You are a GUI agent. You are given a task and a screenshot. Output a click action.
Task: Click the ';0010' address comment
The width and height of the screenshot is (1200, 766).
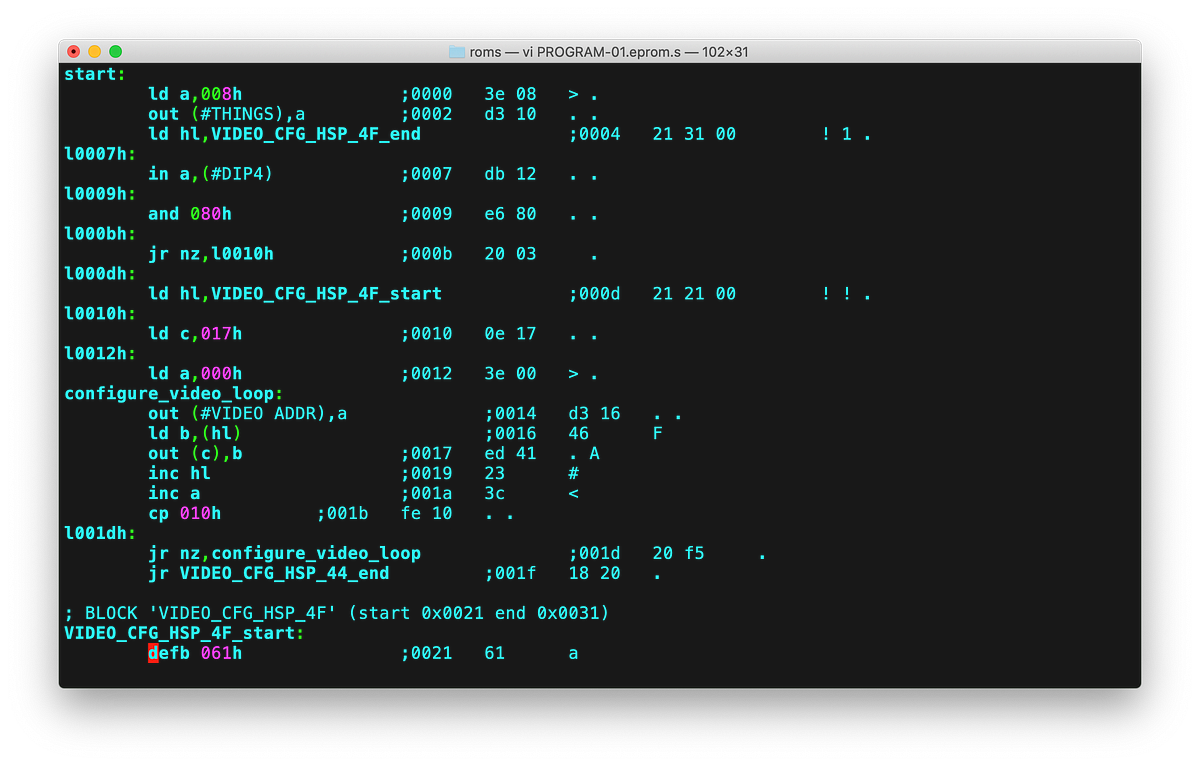point(427,334)
